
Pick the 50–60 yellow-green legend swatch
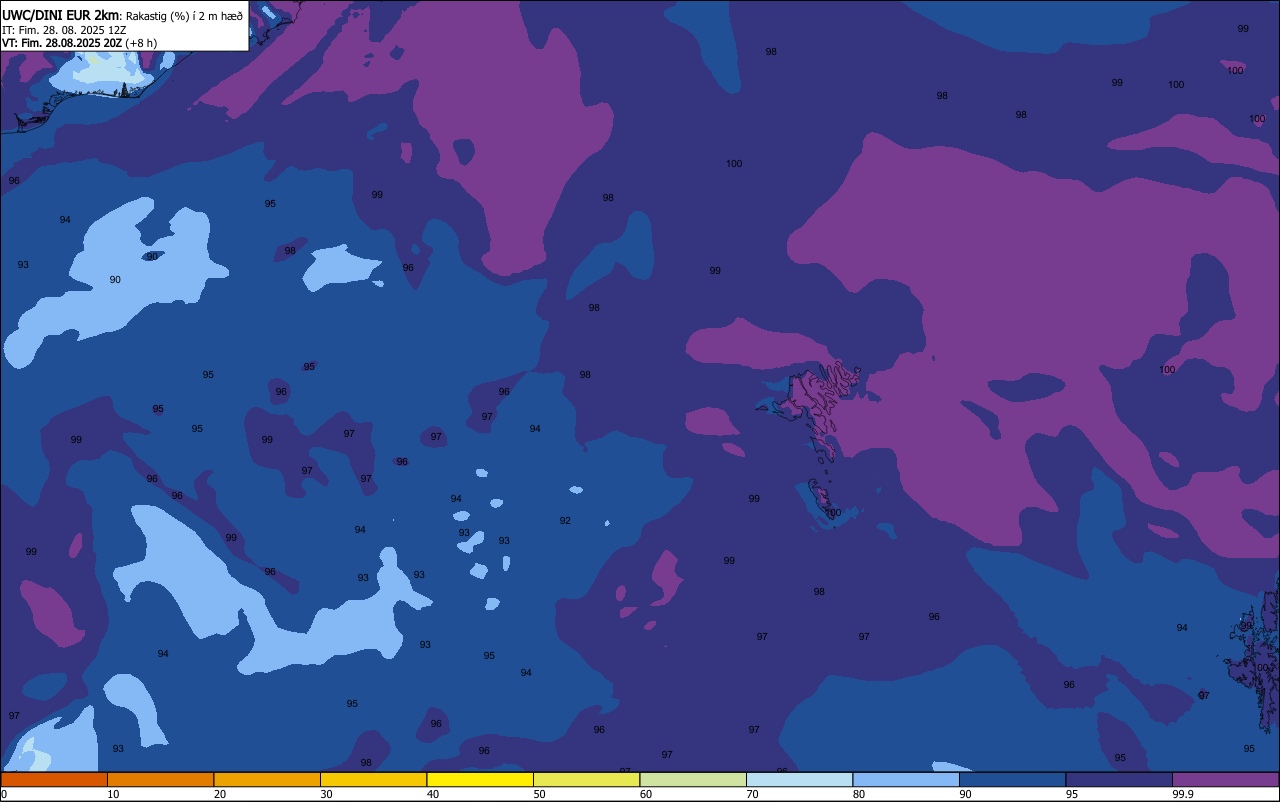pyautogui.click(x=586, y=779)
